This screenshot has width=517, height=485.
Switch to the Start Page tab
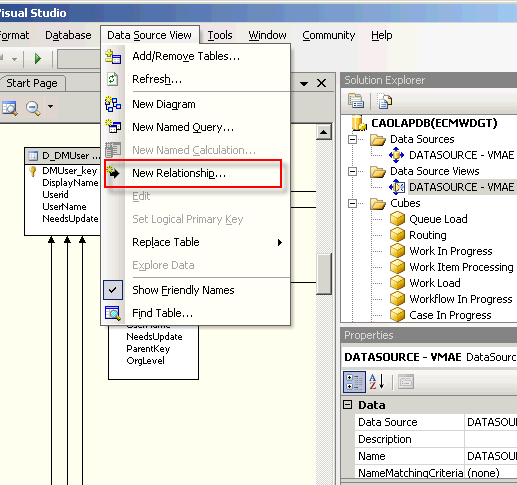click(x=32, y=83)
